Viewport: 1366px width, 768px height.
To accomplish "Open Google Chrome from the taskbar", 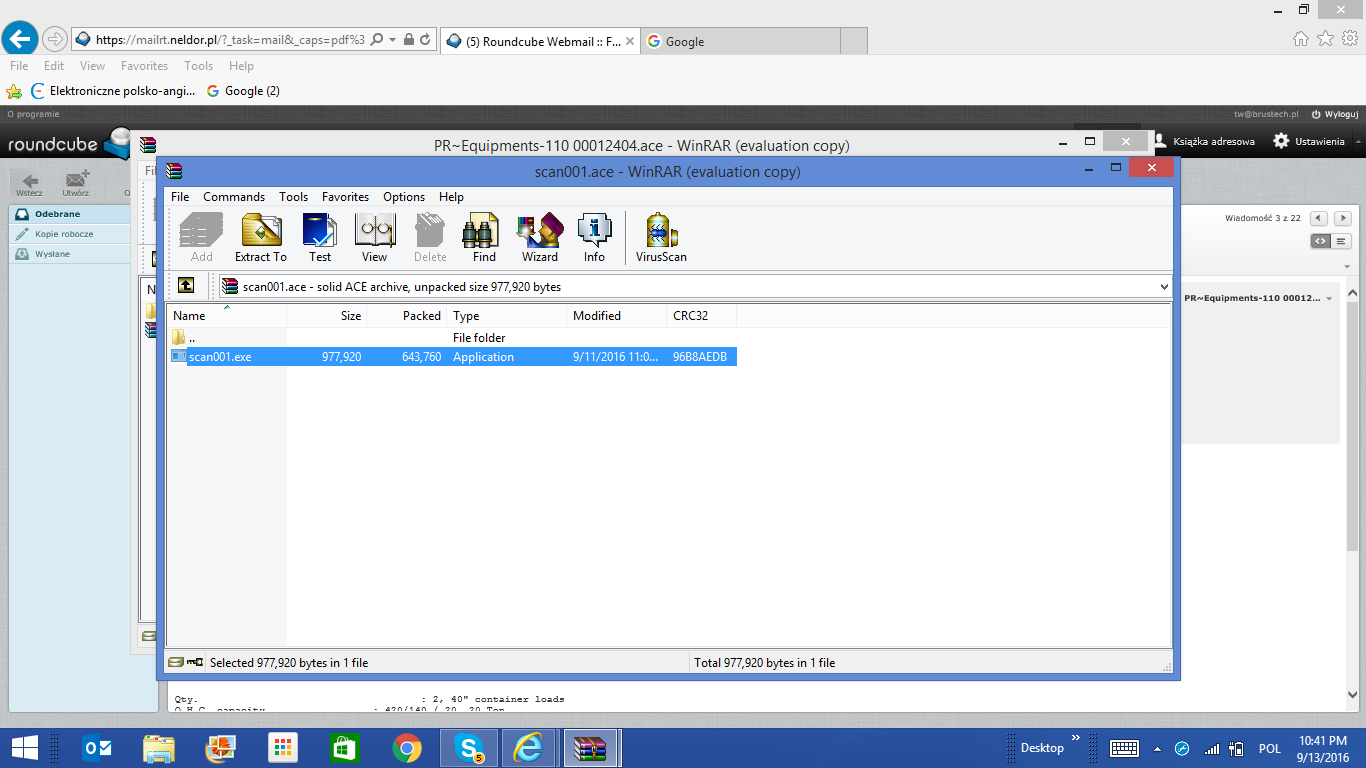I will click(x=406, y=748).
